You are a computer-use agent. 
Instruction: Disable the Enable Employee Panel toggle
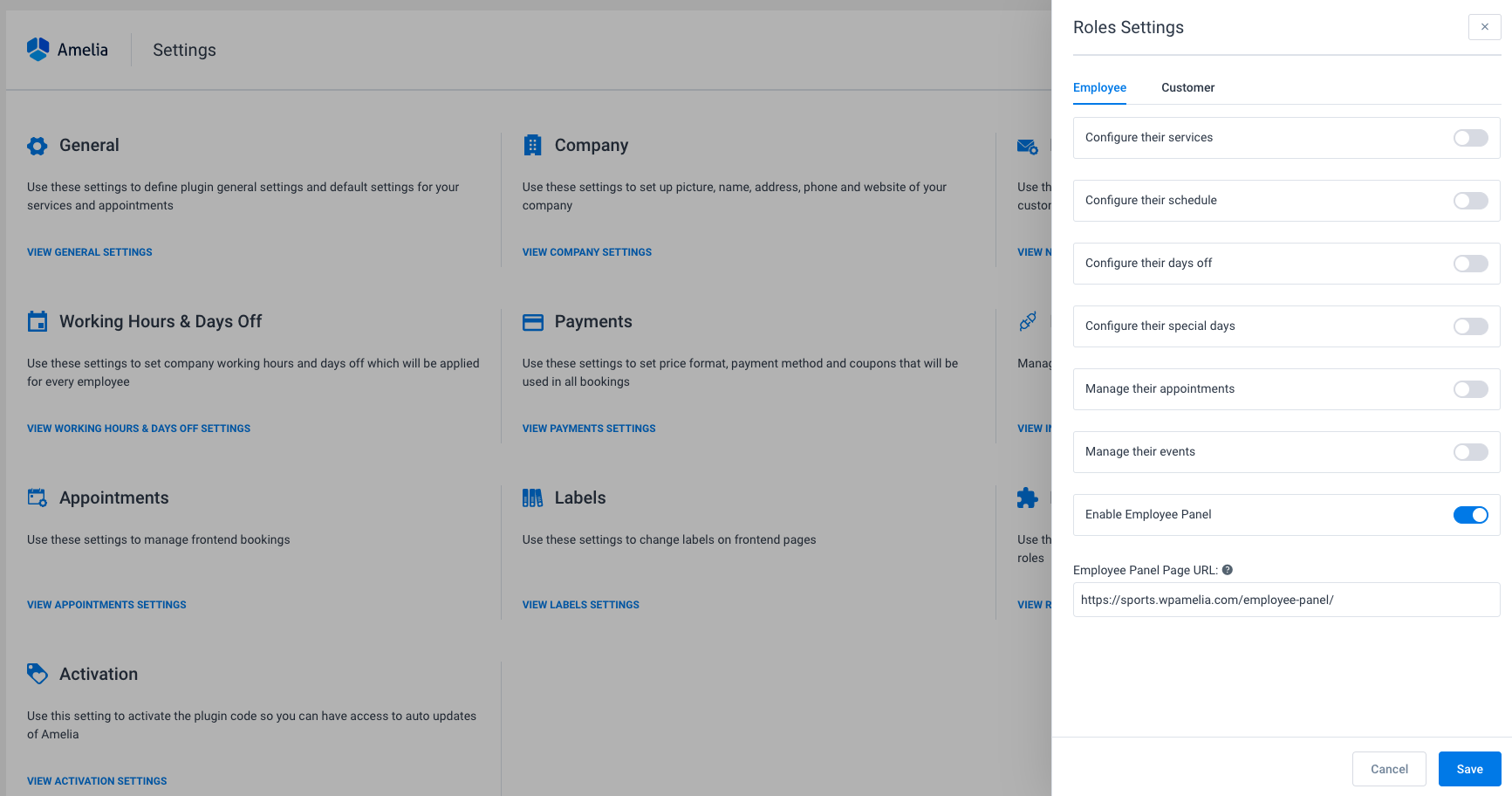click(x=1471, y=515)
